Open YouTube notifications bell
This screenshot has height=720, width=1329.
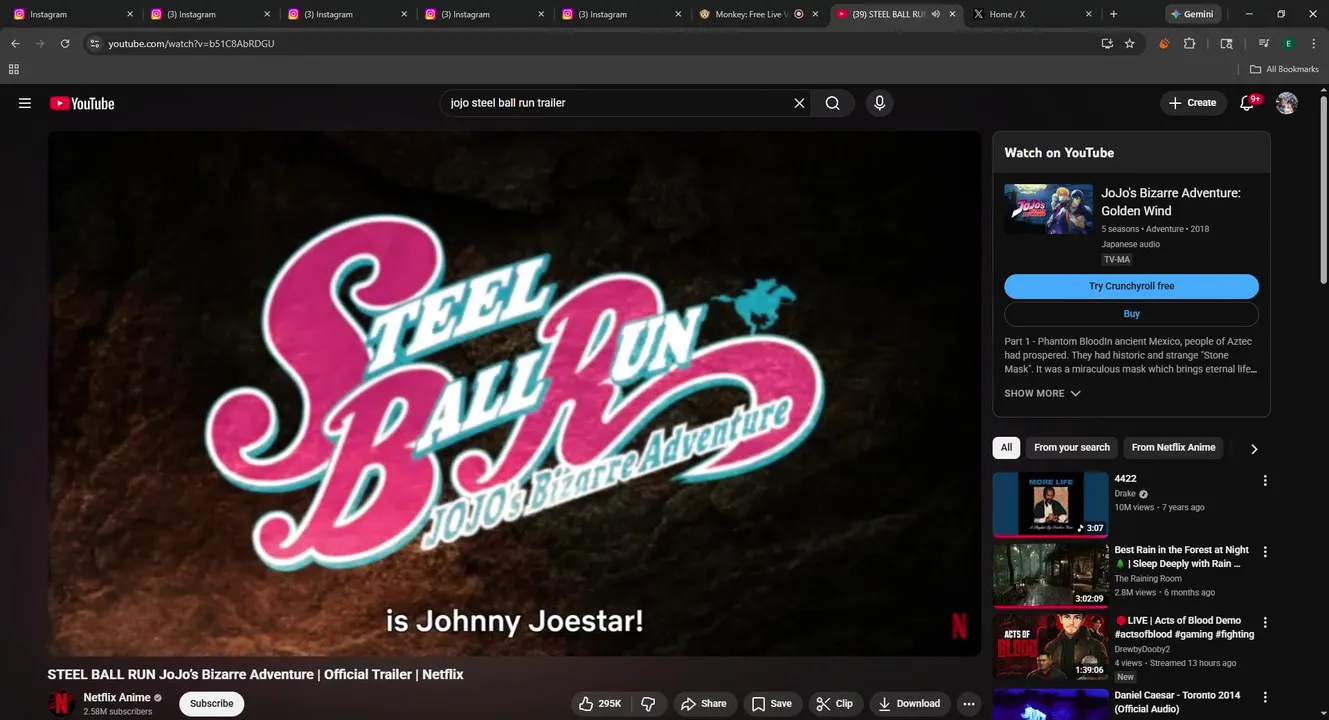tap(1247, 103)
